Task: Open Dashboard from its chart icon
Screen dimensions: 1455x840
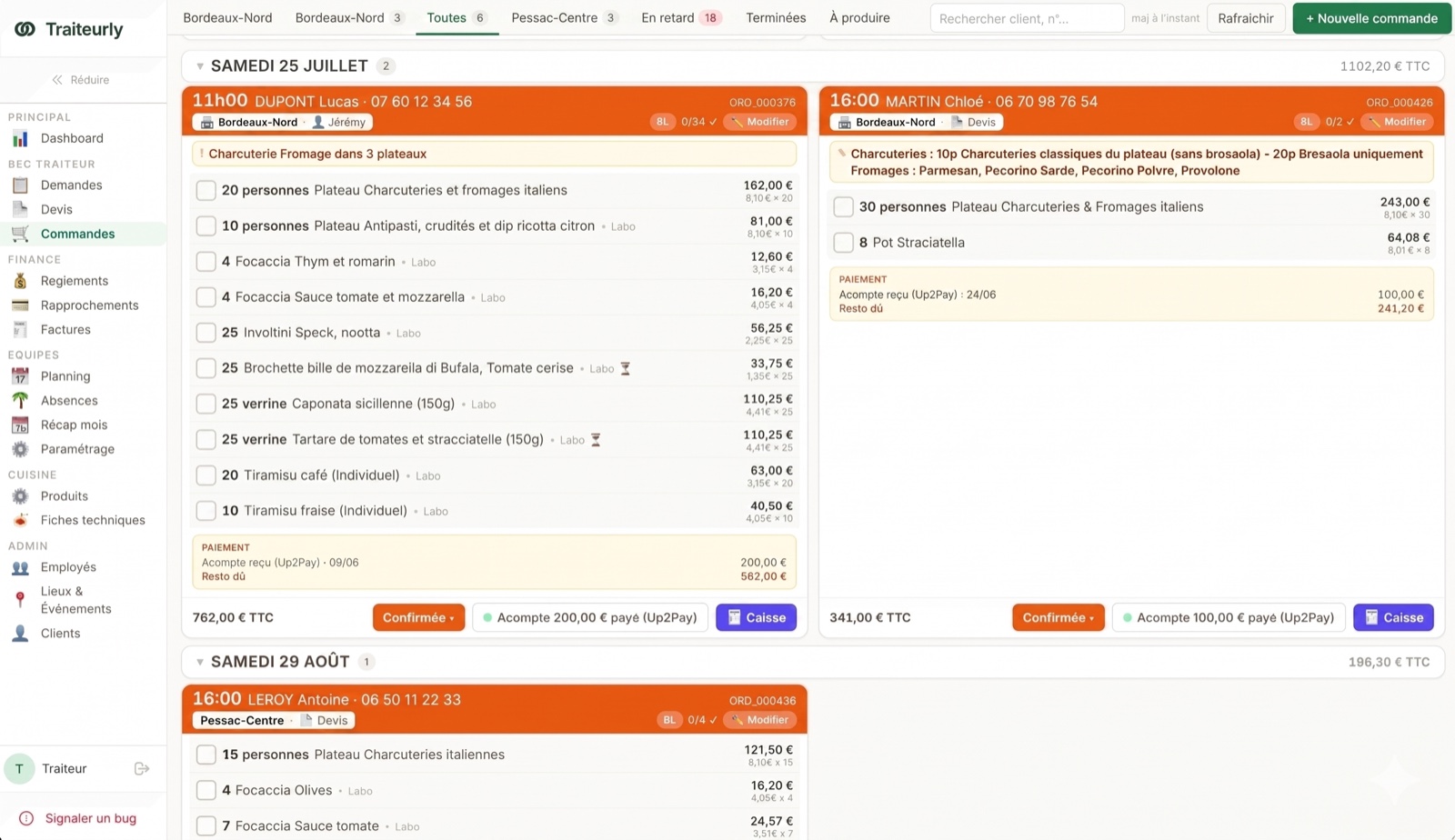Action: (20, 139)
